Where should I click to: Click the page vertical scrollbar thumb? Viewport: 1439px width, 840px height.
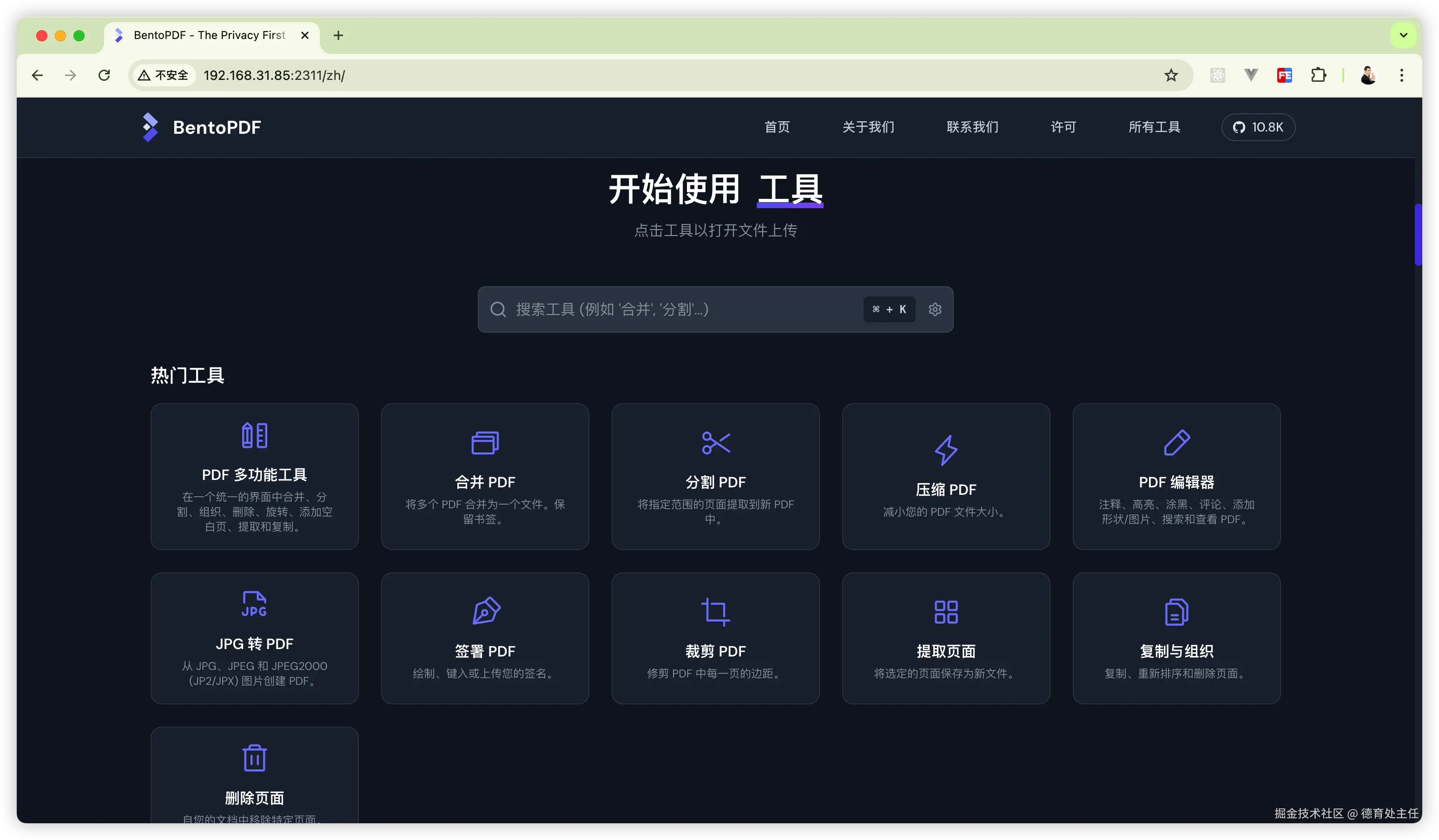[x=1418, y=234]
